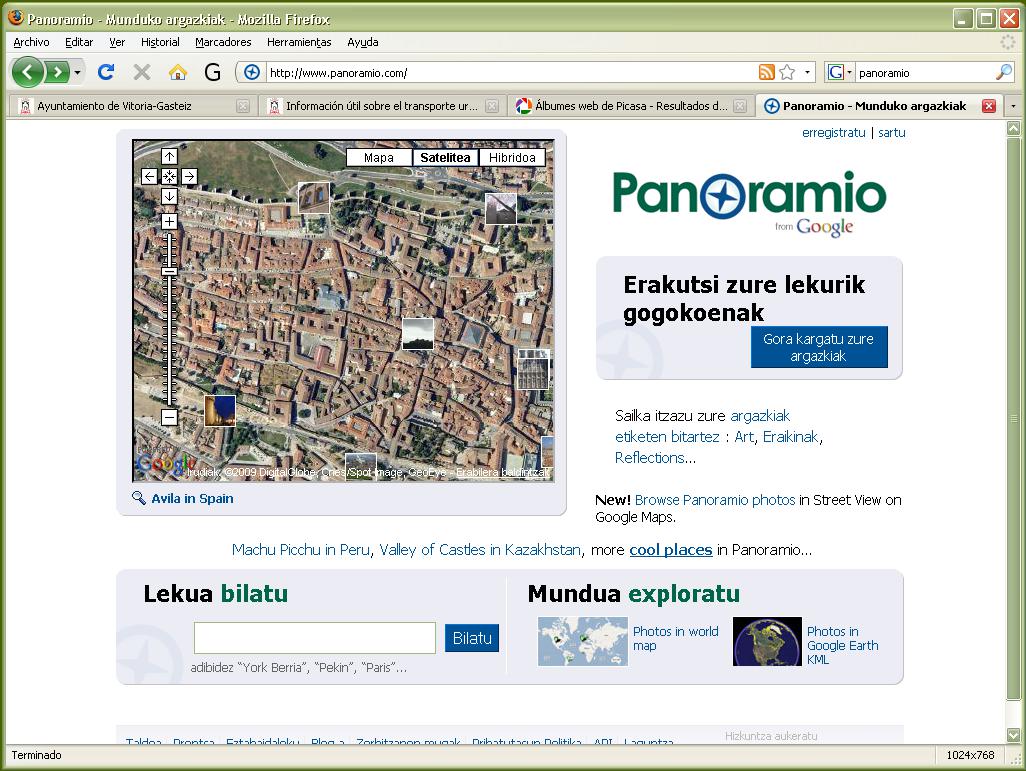Open the Herramientas menu
Screen dimensions: 1026x771
[x=299, y=42]
